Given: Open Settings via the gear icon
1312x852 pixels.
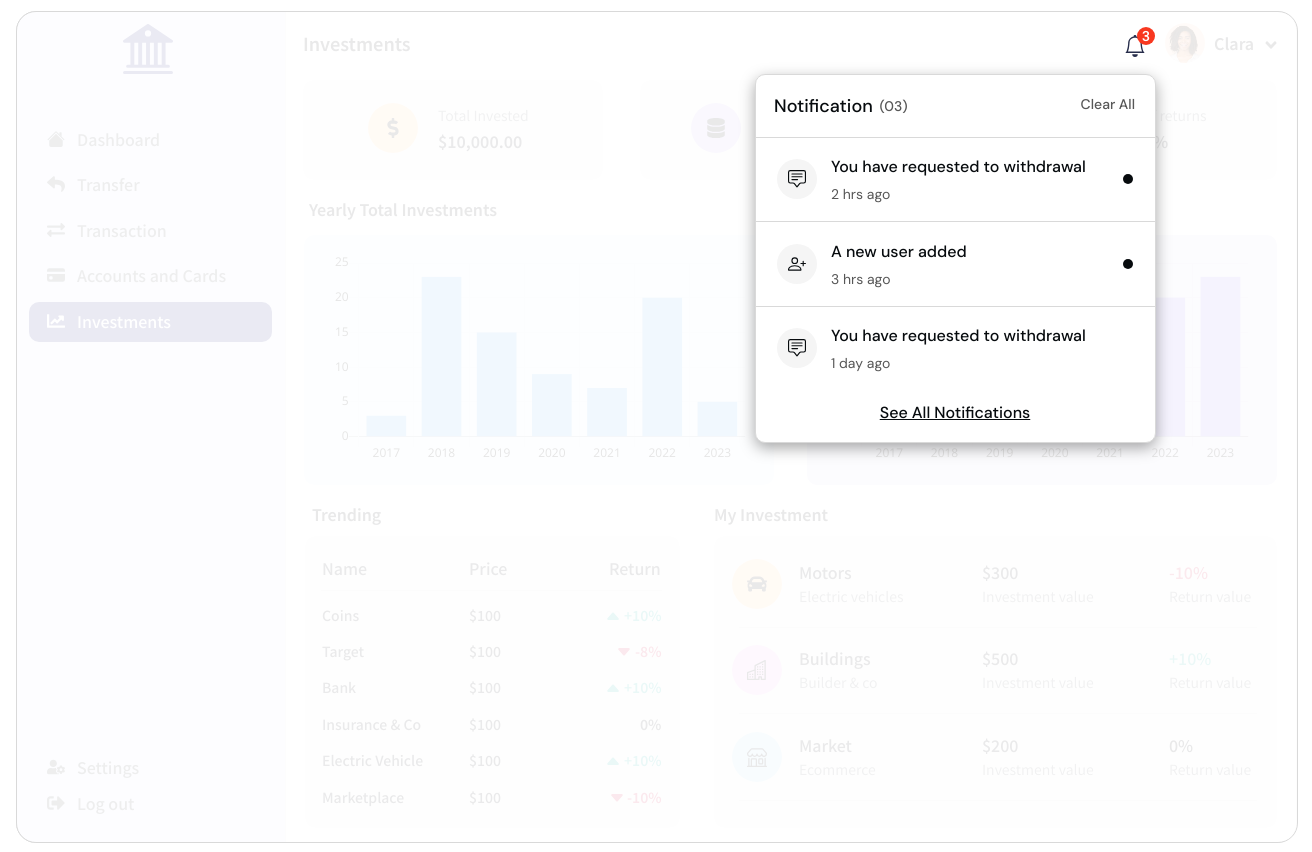Looking at the screenshot, I should point(56,768).
